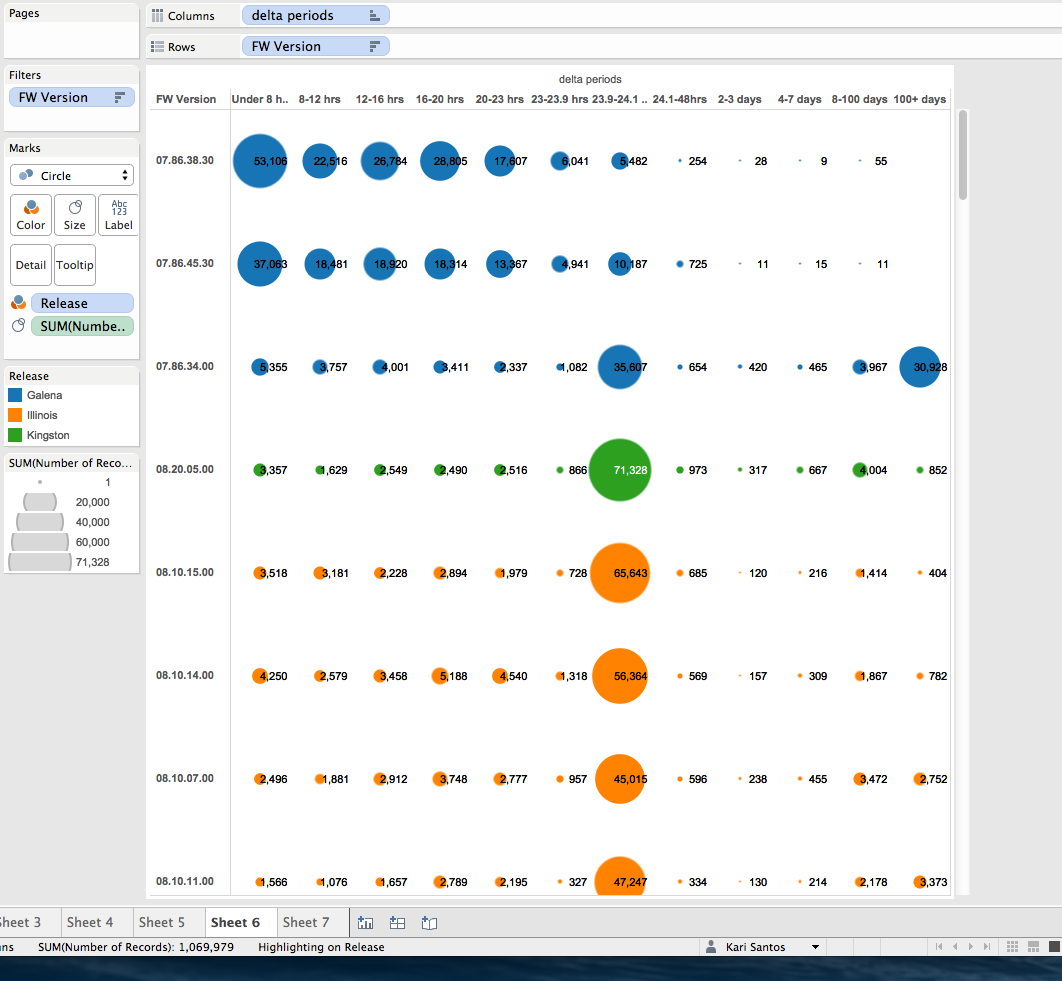The image size is (1062, 981).
Task: Click the color icon beside Release pill
Action: (18, 303)
